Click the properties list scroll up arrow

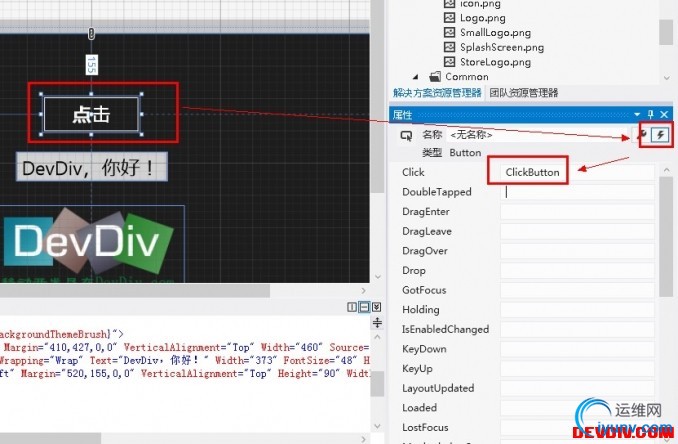666,169
